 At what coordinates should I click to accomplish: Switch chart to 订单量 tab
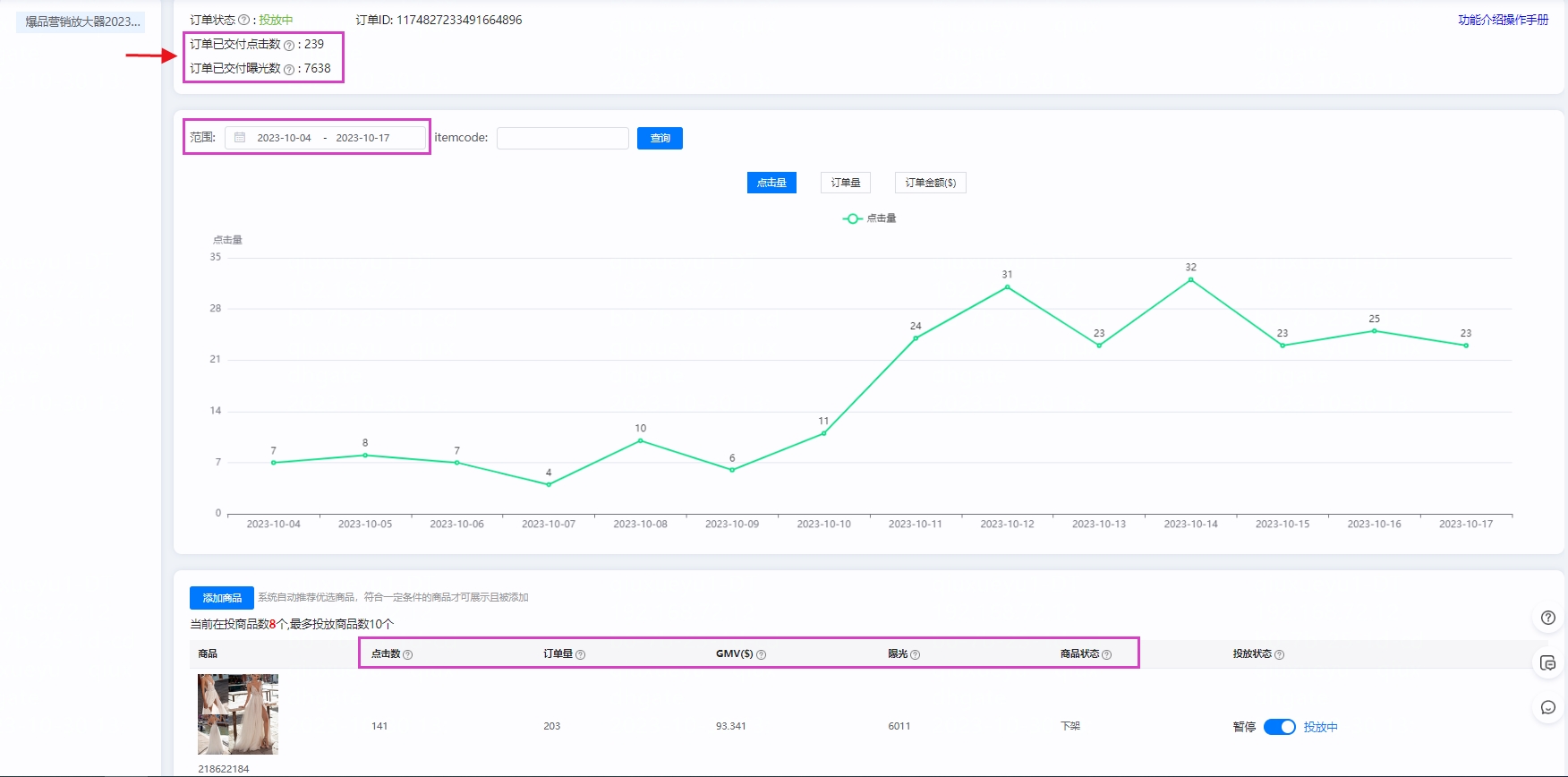pos(845,183)
